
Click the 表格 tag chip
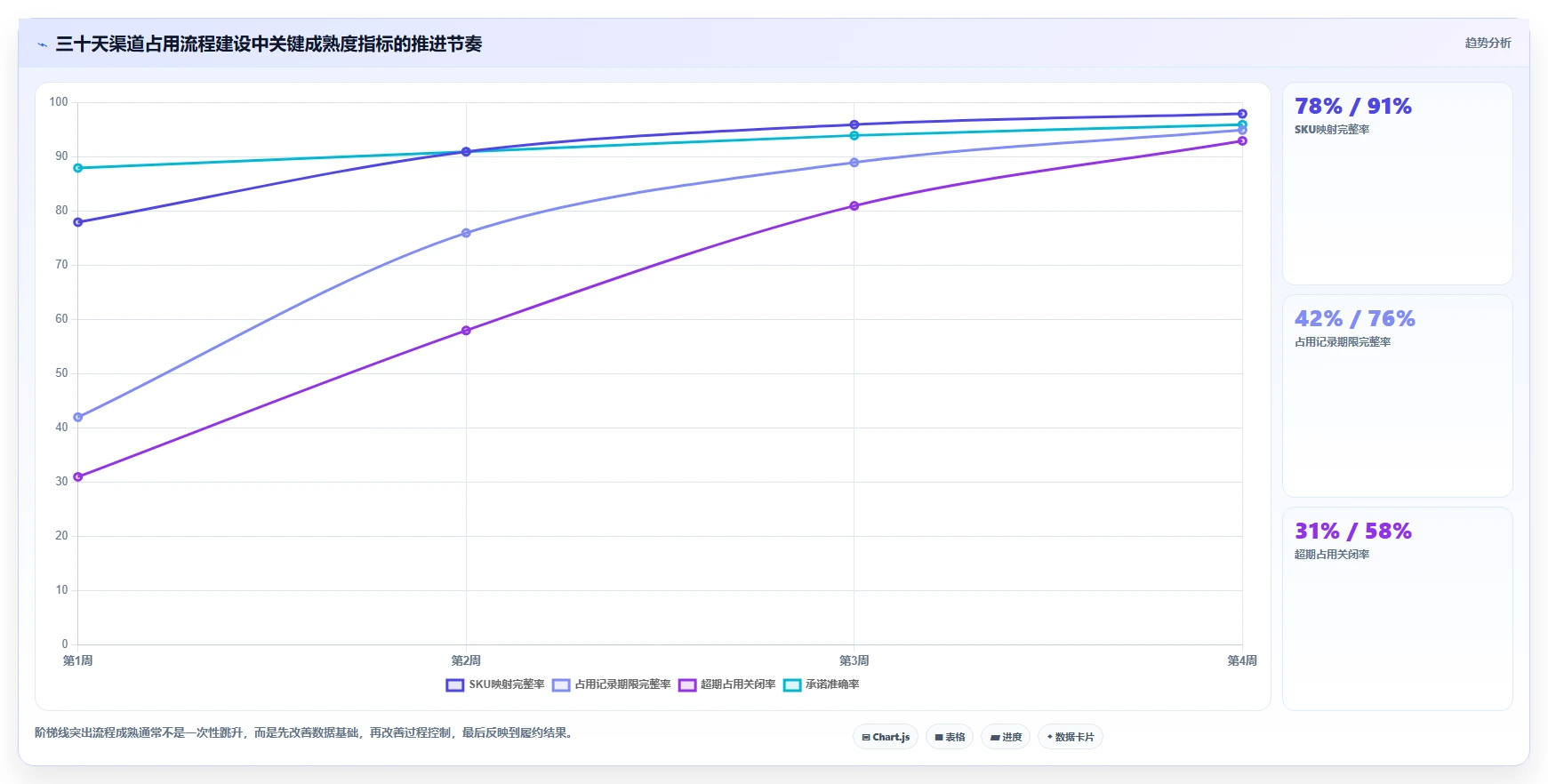click(x=950, y=737)
